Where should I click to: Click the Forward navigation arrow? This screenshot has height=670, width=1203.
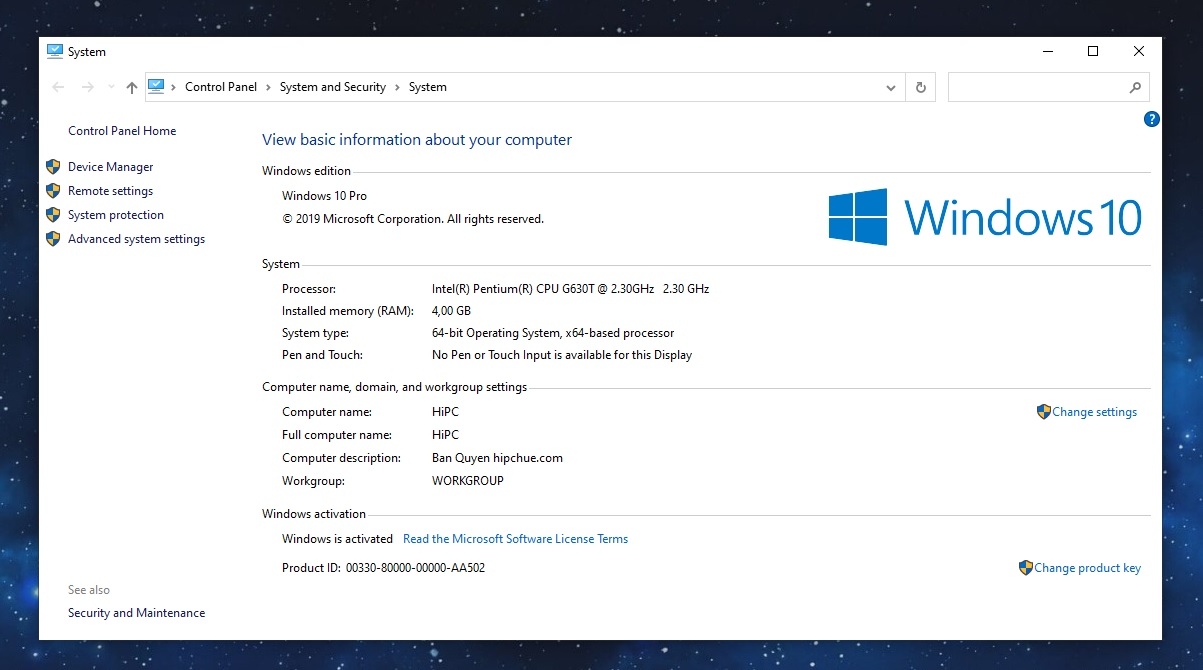pos(88,87)
